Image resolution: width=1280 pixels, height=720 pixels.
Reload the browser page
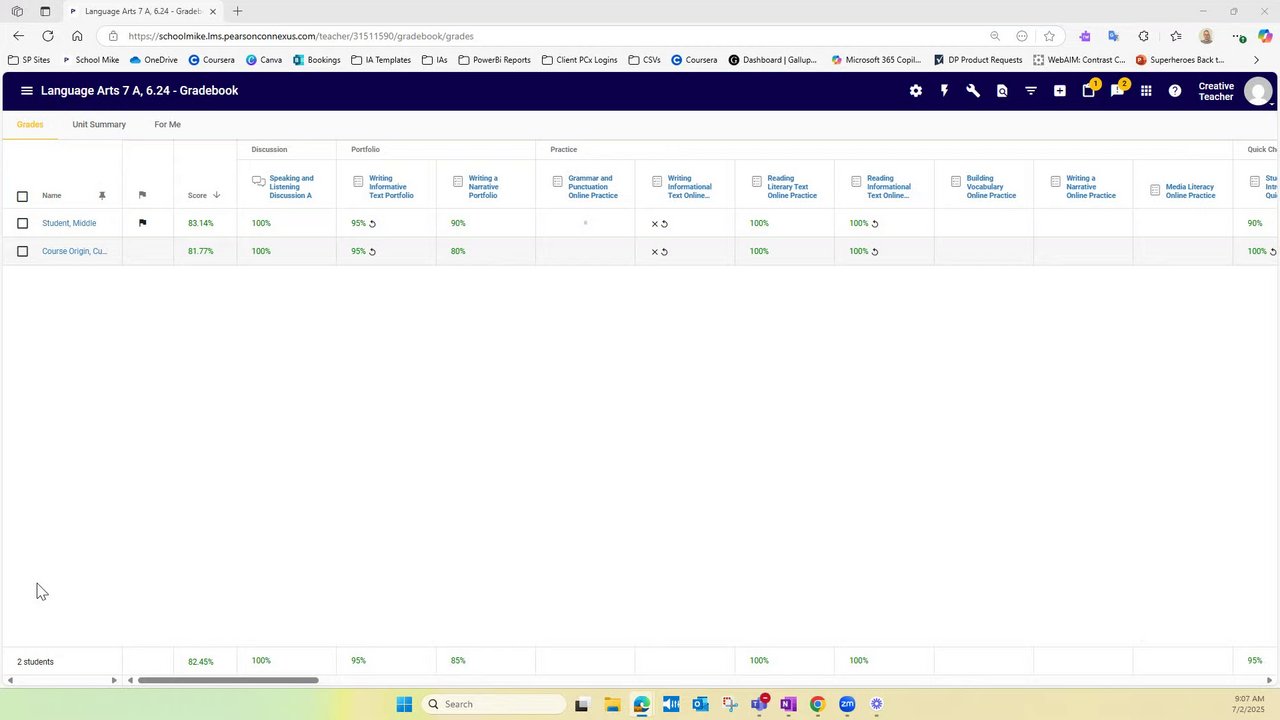point(47,36)
